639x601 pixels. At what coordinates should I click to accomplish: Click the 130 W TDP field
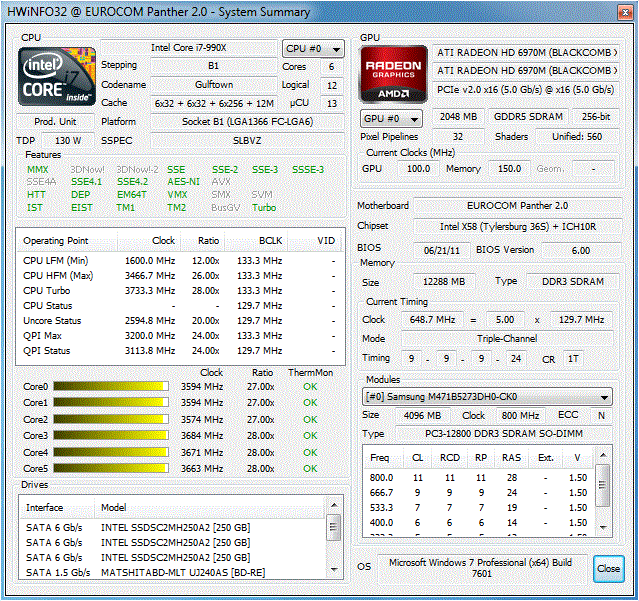(68, 141)
